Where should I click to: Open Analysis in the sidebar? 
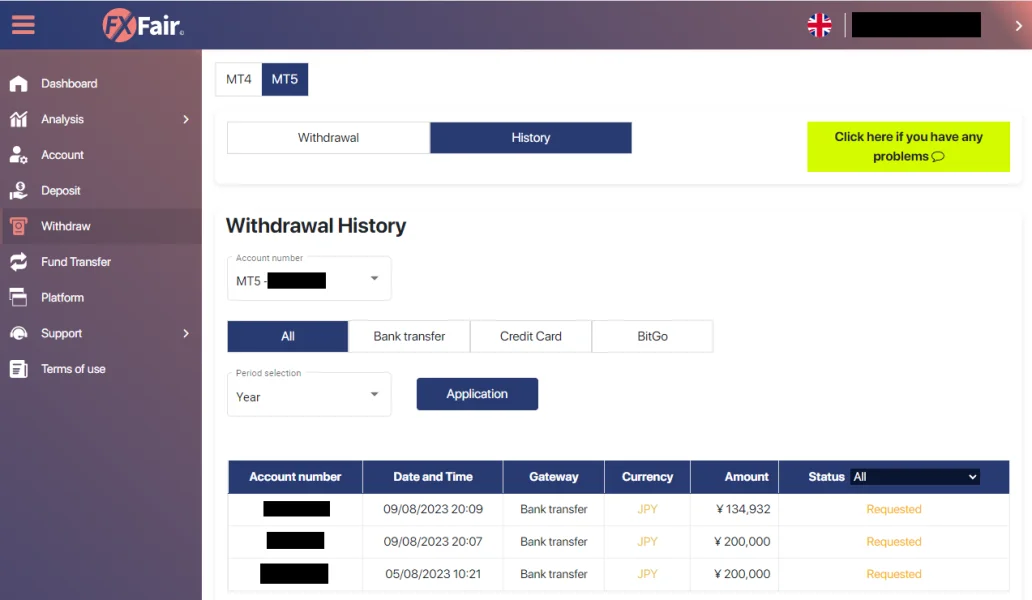pos(63,119)
